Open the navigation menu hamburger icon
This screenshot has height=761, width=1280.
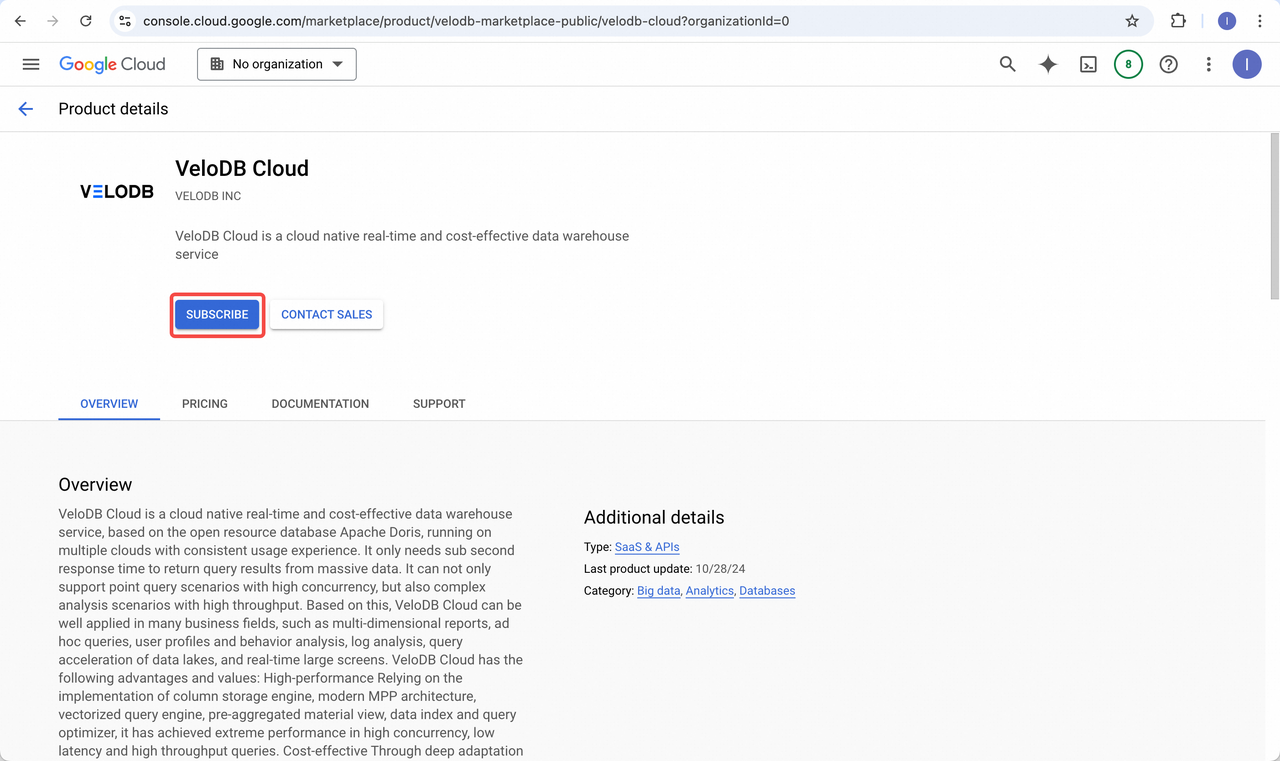pos(30,64)
